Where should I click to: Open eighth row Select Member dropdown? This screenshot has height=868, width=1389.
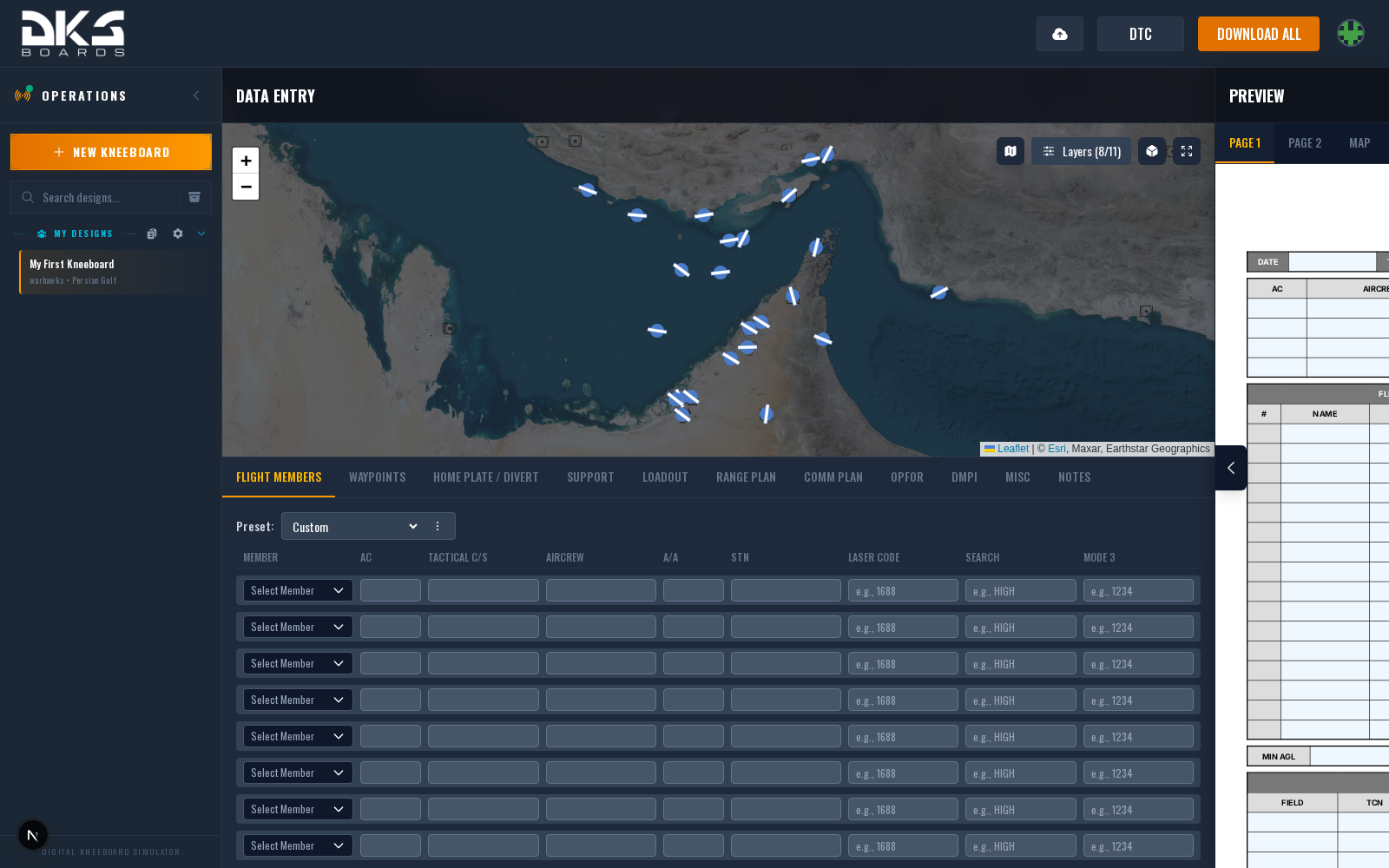pos(298,845)
